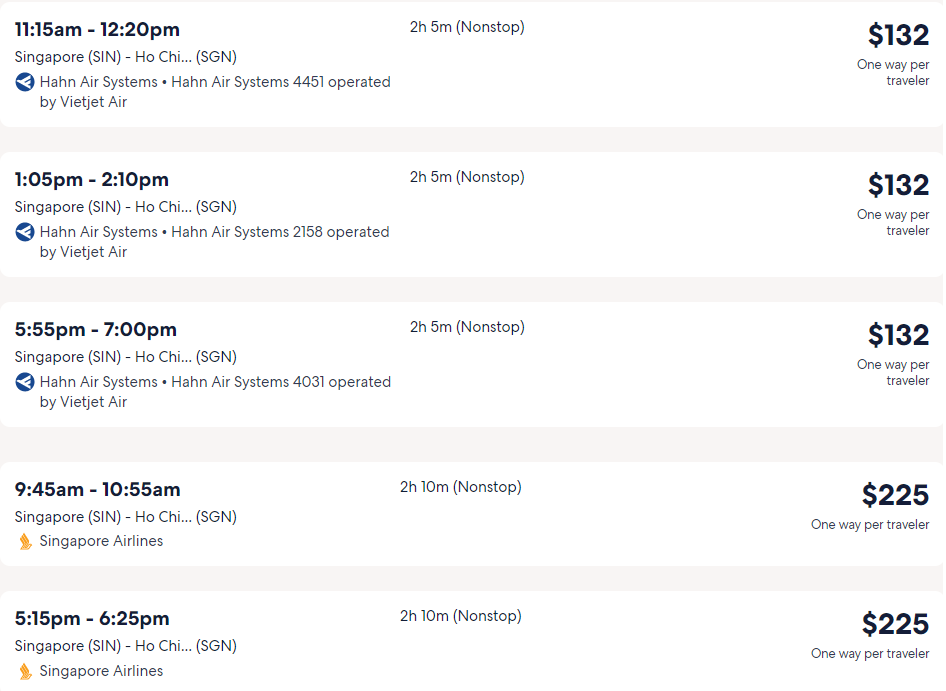Choose the 5:55pm - 7:00pm flight
946x691 pixels.
(x=472, y=365)
